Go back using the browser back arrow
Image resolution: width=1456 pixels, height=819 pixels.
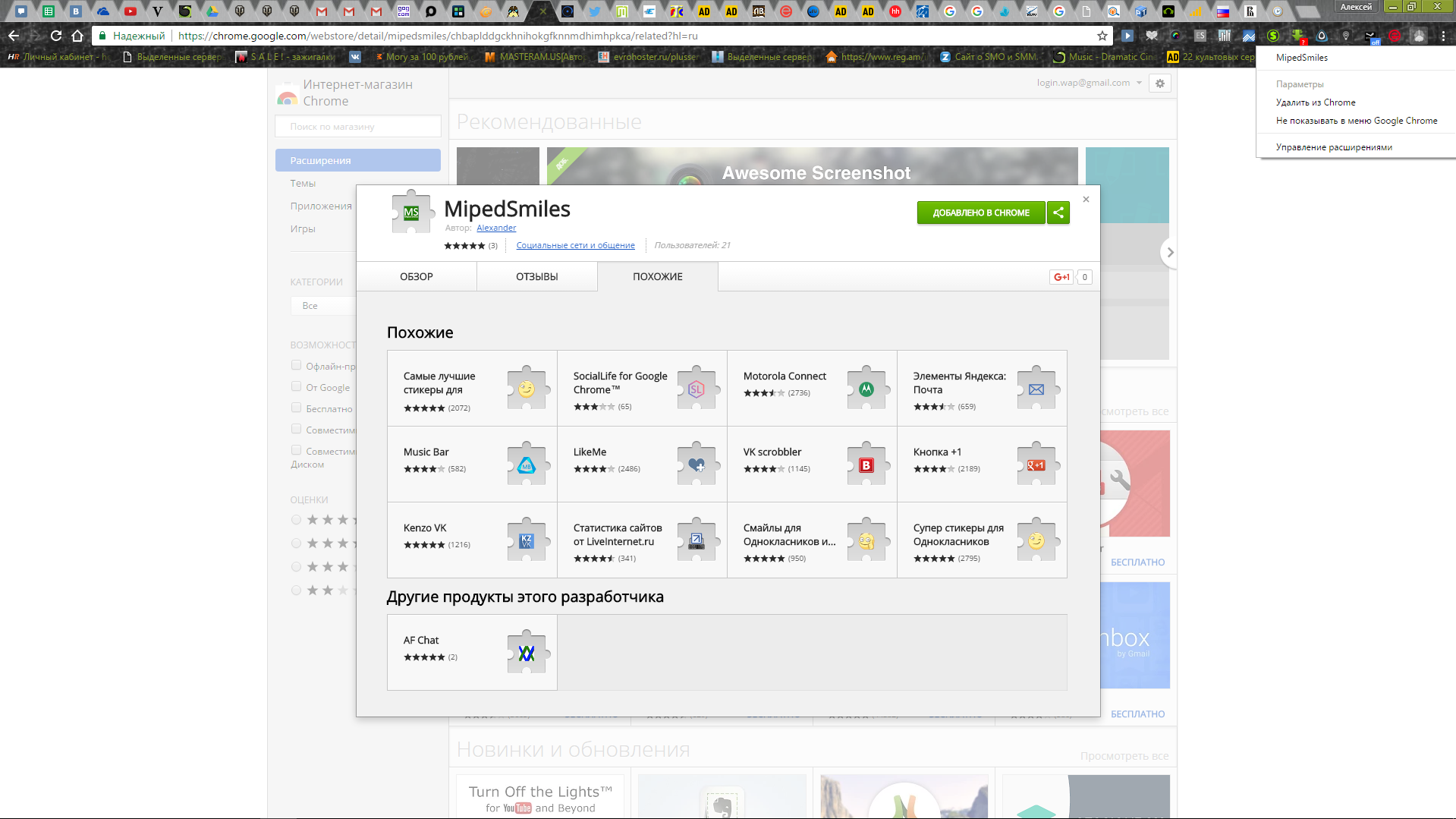14,36
